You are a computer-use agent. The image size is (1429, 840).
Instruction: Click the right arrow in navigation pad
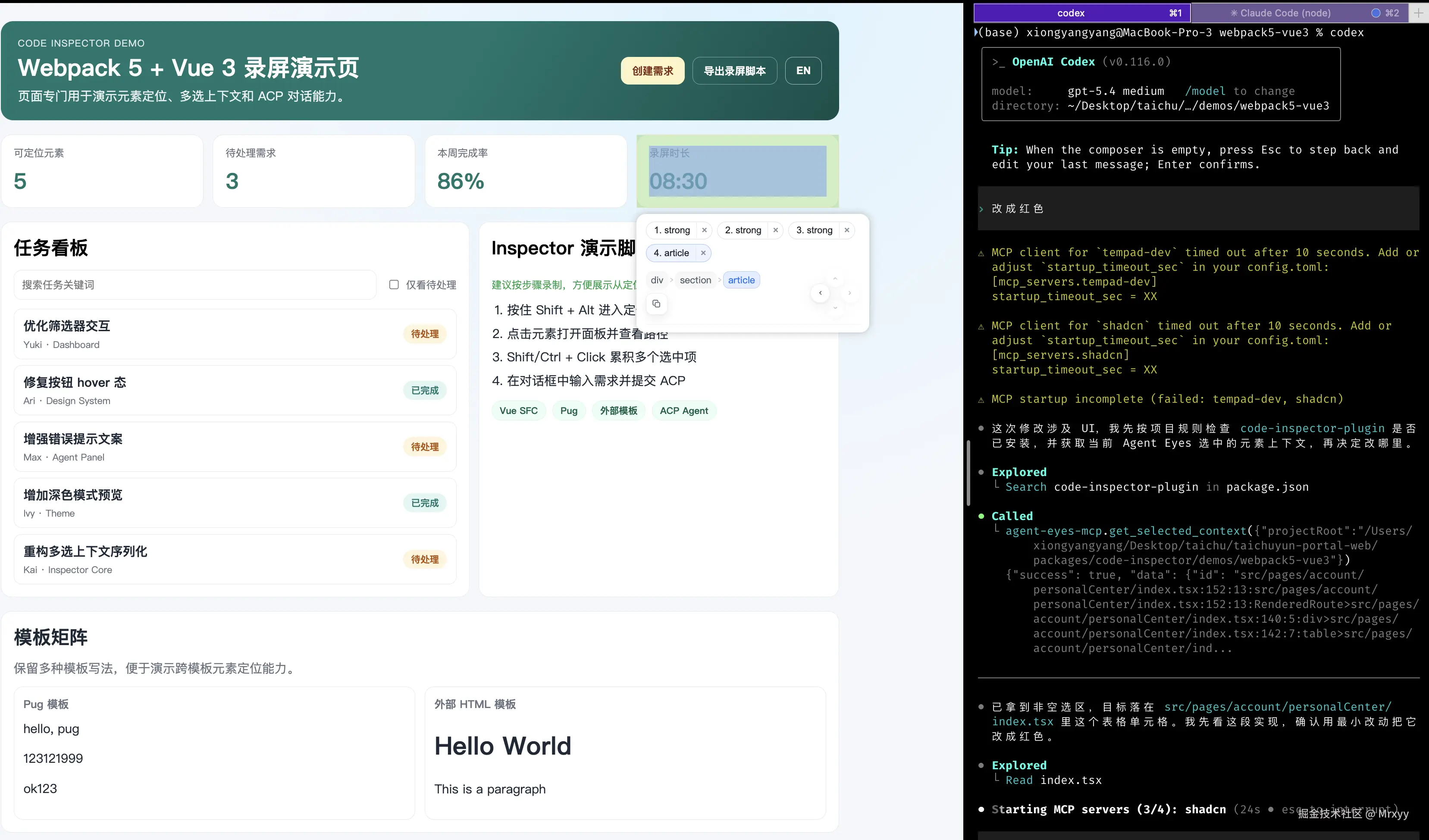pyautogui.click(x=849, y=293)
